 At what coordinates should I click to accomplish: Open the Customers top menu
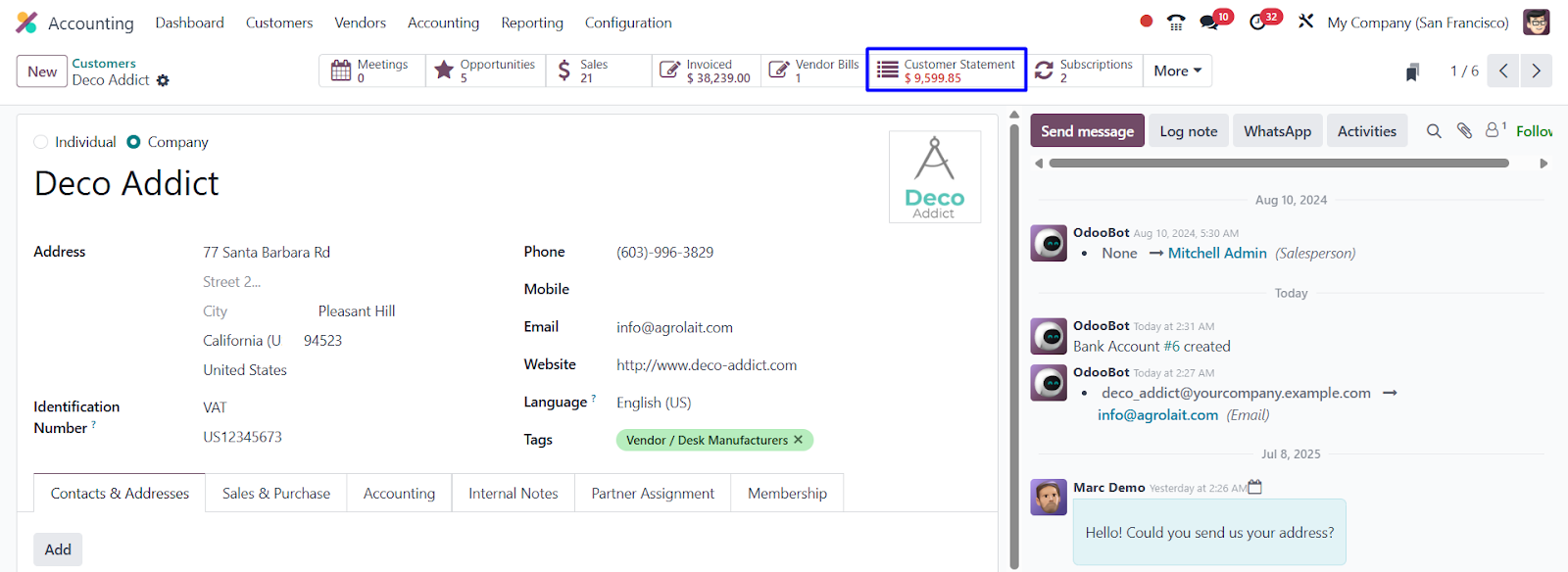click(279, 23)
